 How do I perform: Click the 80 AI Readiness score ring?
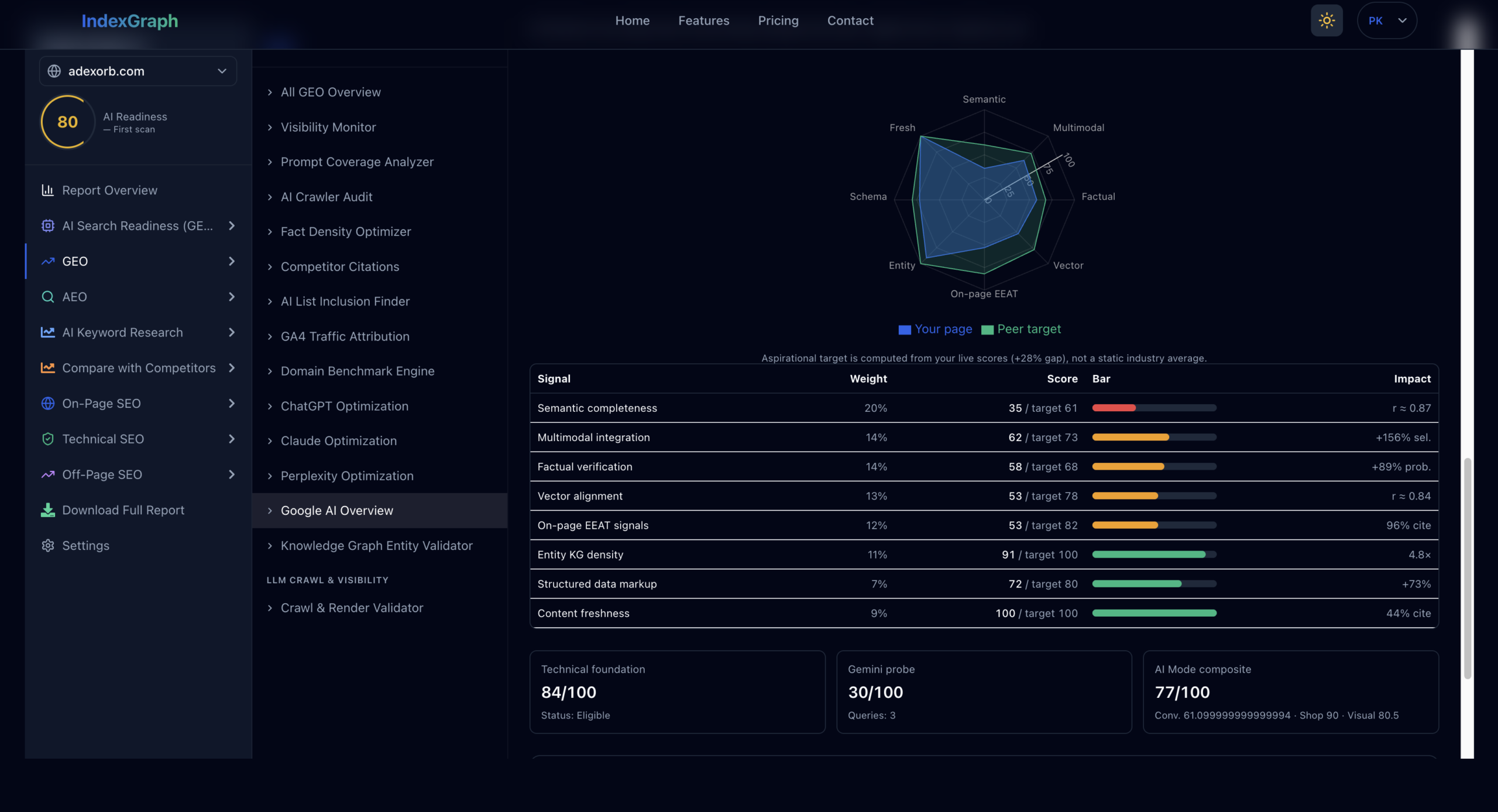(67, 122)
